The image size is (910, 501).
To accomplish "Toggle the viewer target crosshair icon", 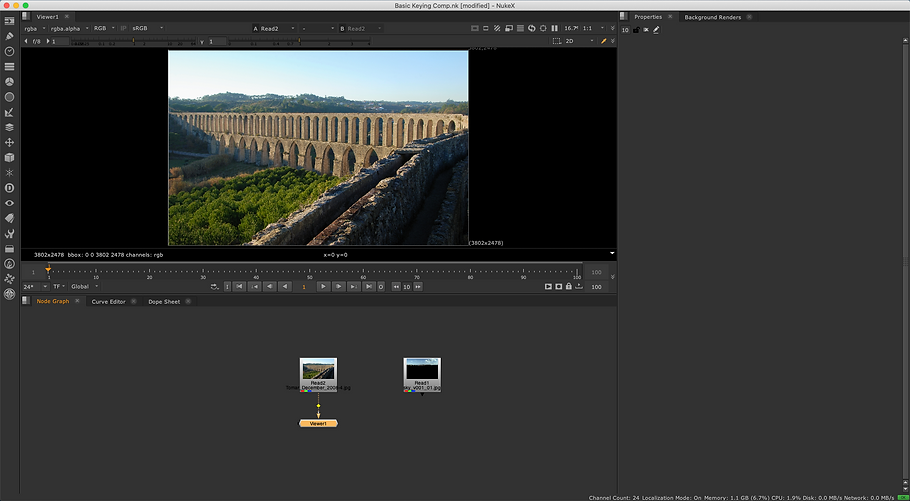I will [543, 28].
